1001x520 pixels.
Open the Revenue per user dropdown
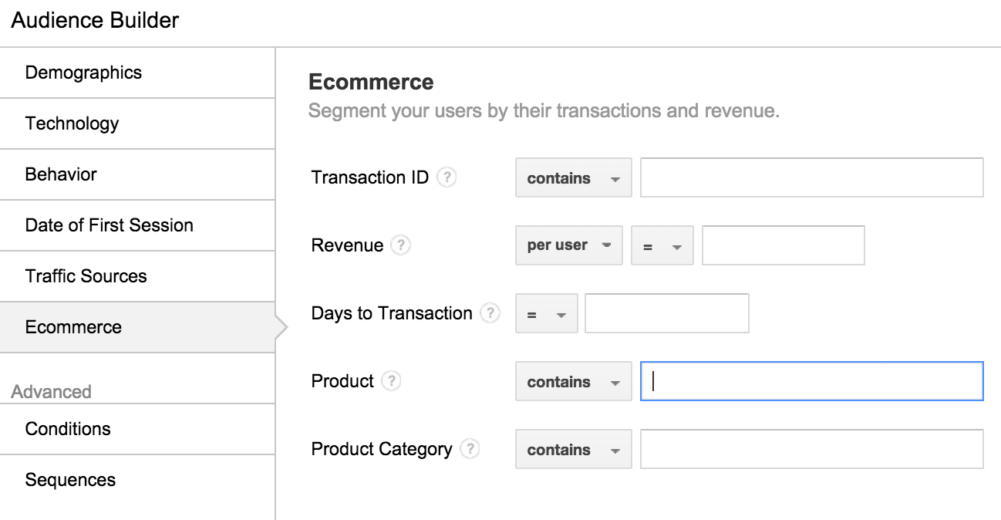click(569, 245)
